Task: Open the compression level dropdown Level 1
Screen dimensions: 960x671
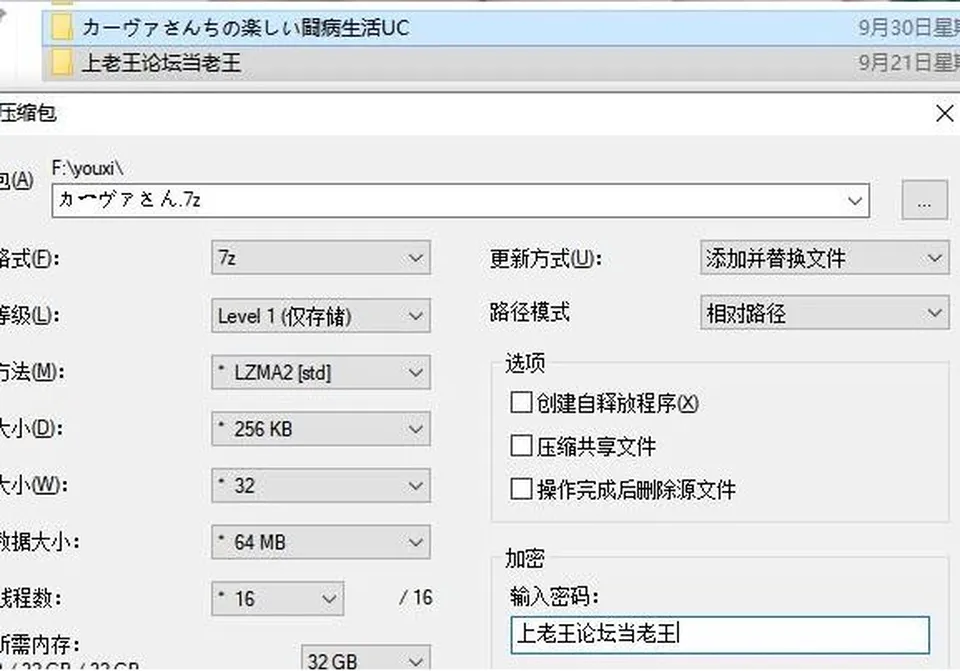Action: [321, 316]
